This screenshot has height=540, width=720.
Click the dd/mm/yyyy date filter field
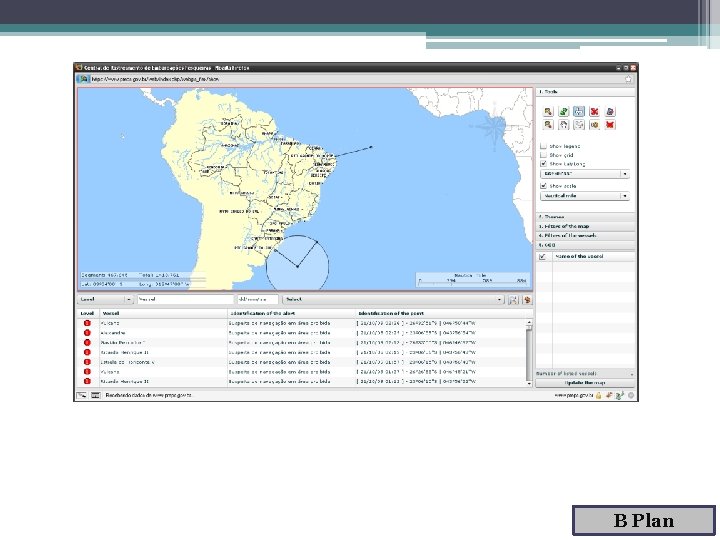point(257,299)
